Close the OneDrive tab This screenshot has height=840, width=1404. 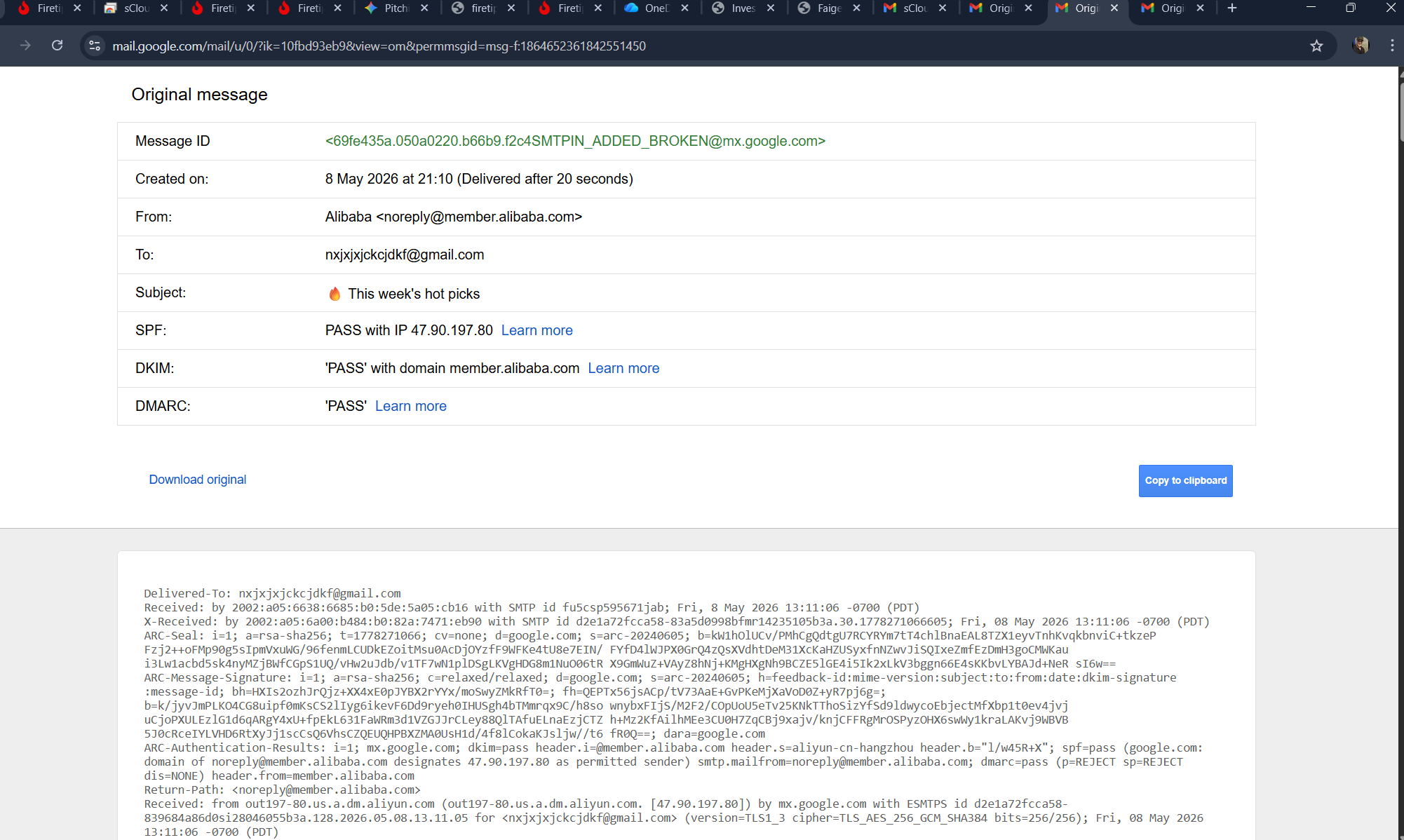(x=684, y=8)
